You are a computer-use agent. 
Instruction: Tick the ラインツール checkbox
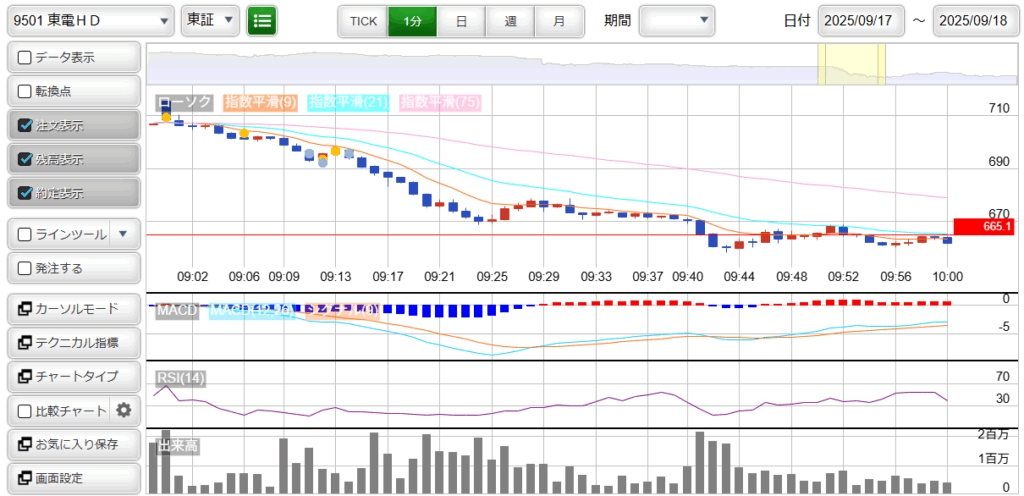pyautogui.click(x=25, y=234)
